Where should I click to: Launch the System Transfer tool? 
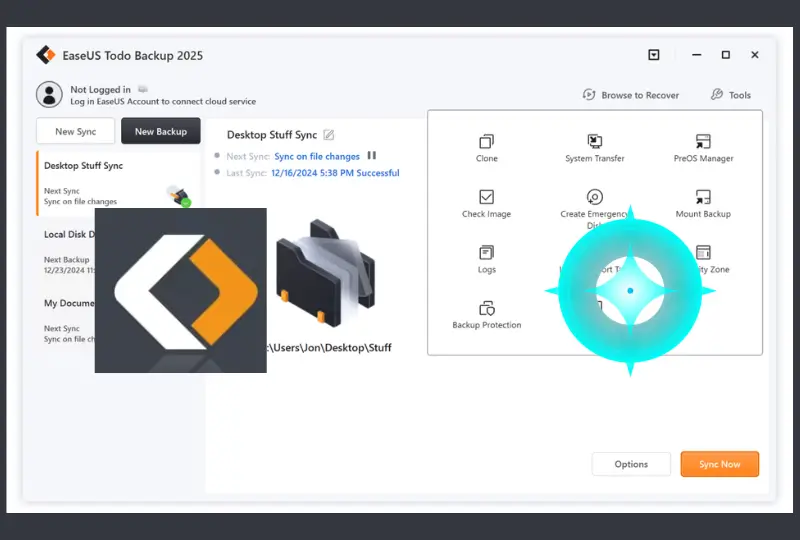point(594,148)
